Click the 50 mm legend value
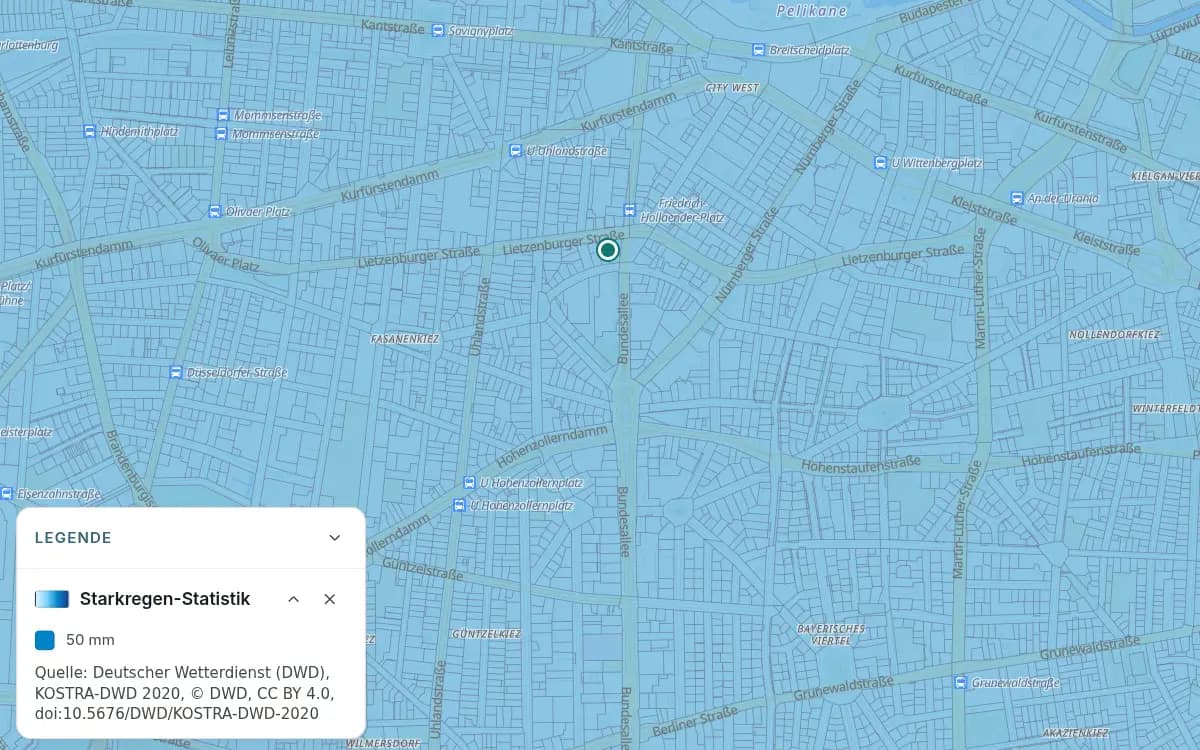This screenshot has width=1200, height=750. (90, 640)
